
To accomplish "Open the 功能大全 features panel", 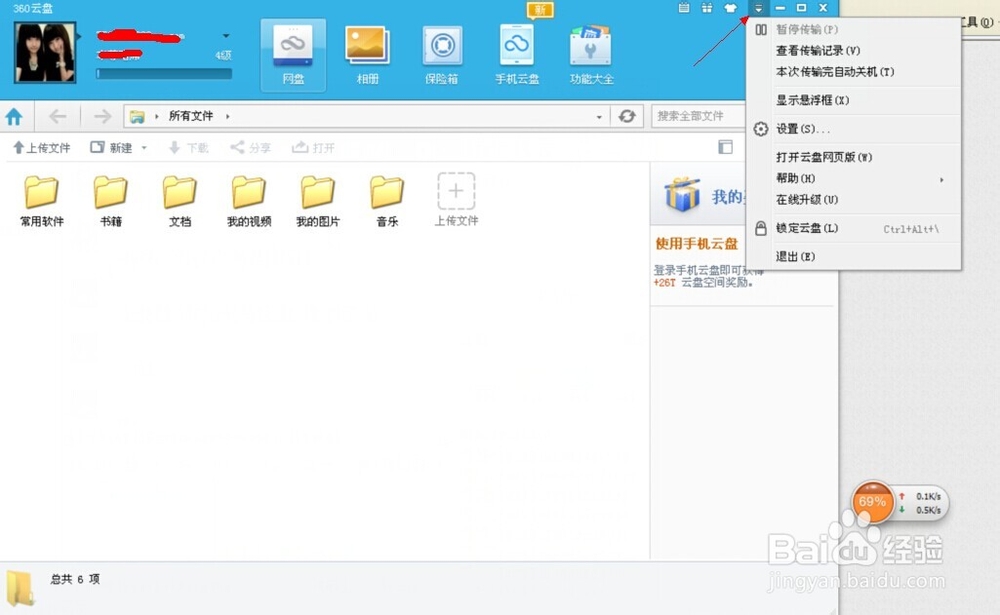I will click(590, 50).
